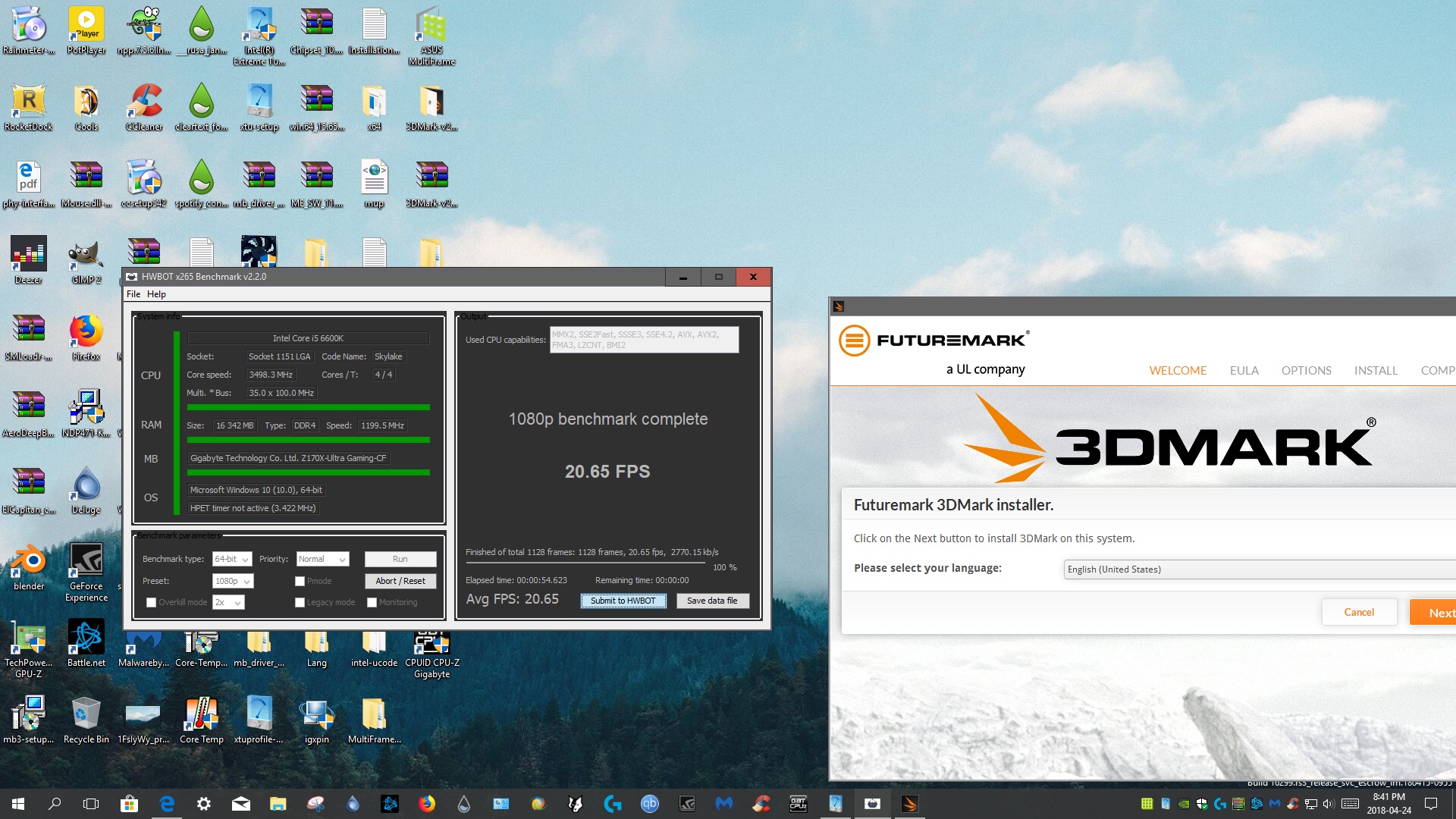Open Logitech Gaming Software from taskbar
Screen dimensions: 1456x819
[613, 804]
